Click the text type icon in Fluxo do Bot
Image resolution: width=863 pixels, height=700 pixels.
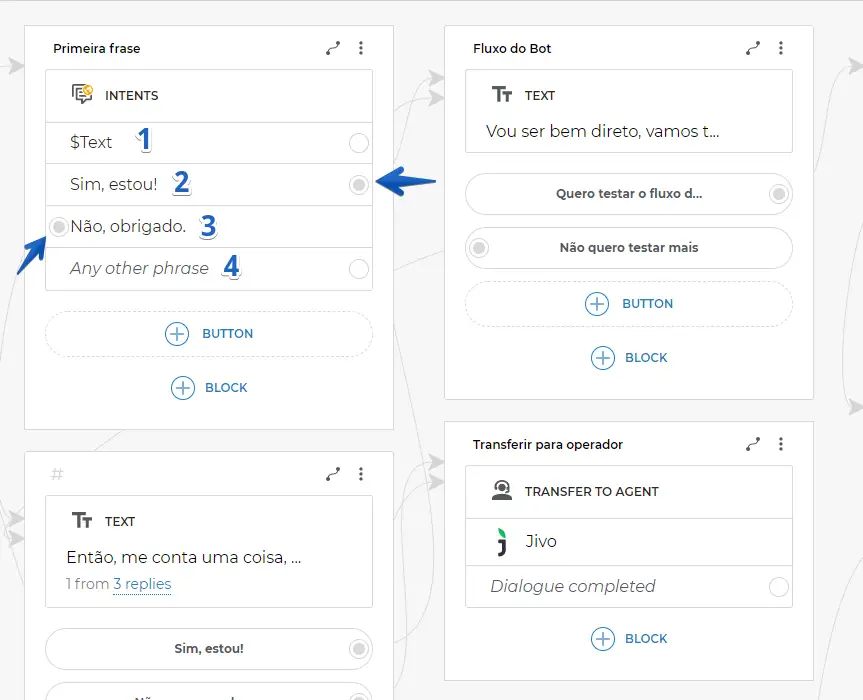(x=502, y=95)
